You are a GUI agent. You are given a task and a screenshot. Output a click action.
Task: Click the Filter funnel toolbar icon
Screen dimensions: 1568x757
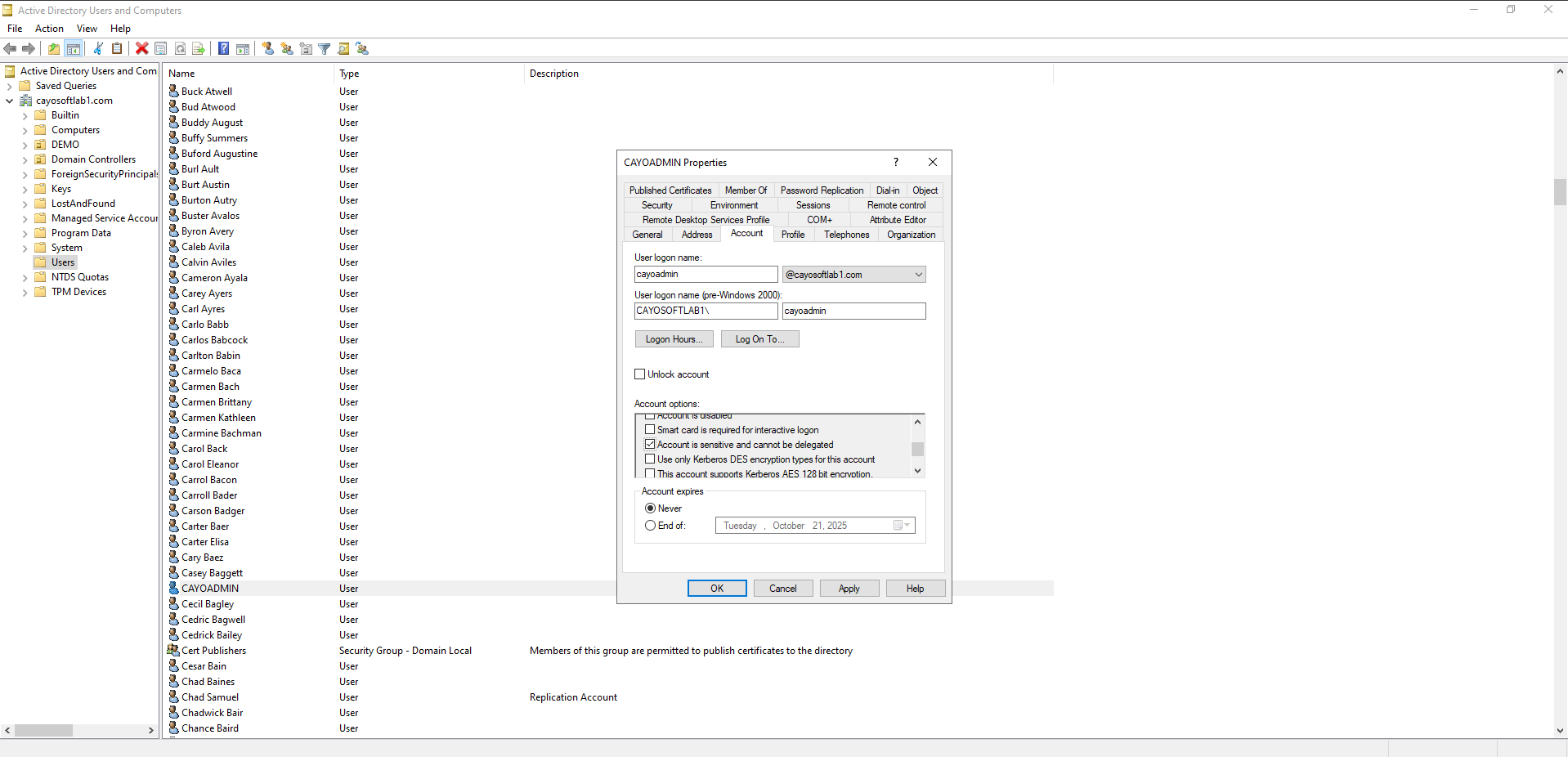click(x=325, y=49)
